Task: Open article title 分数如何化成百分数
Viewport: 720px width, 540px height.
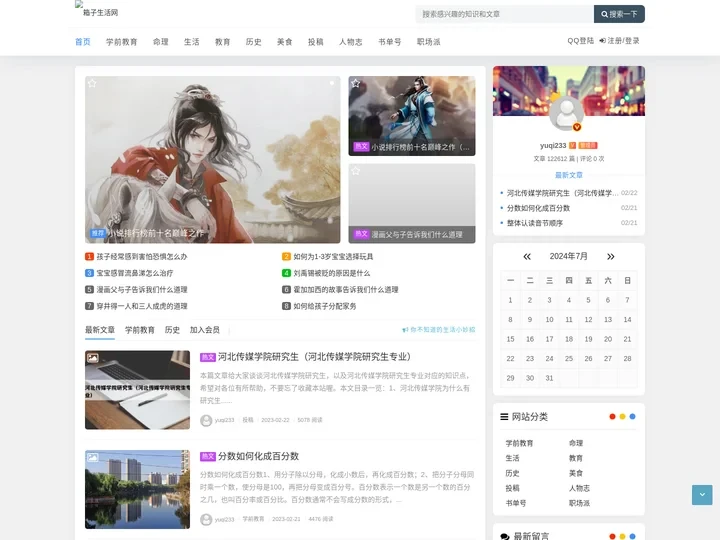Action: coord(259,456)
